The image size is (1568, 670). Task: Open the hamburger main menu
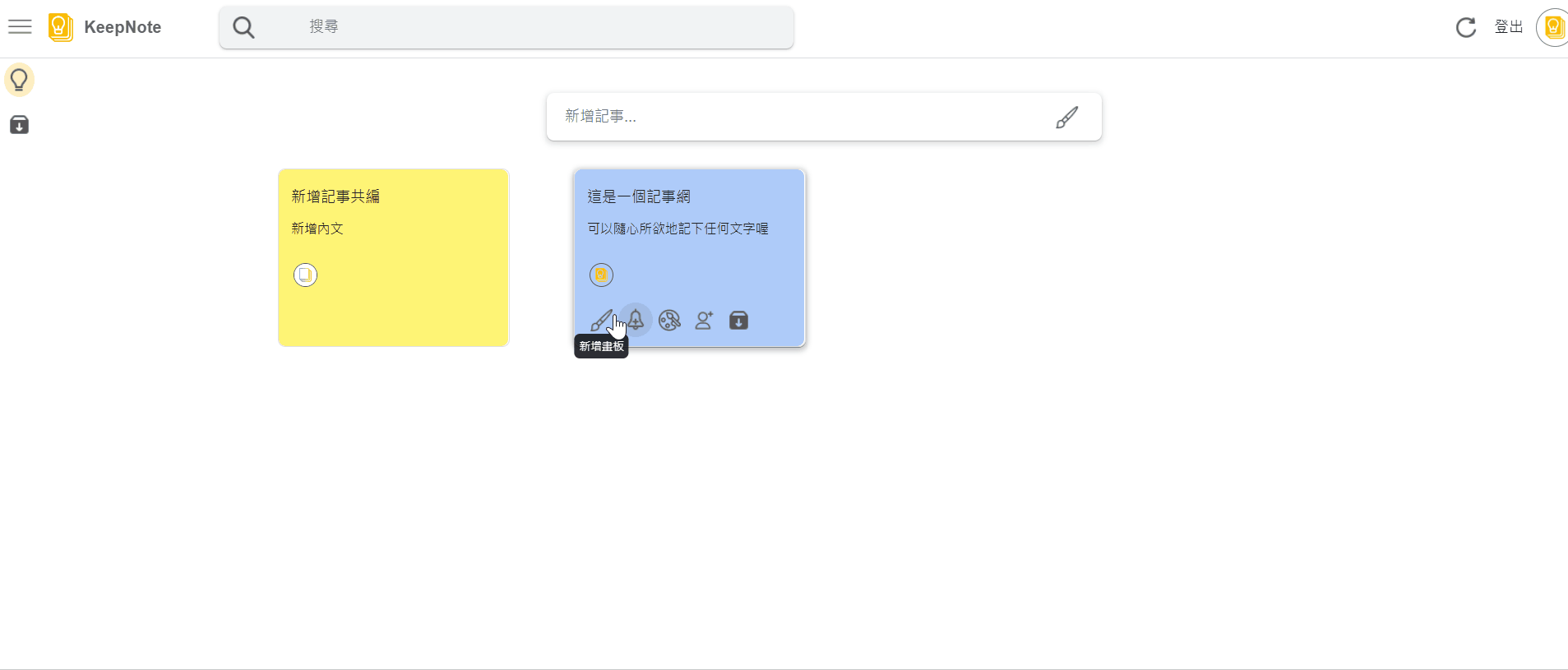(x=20, y=27)
